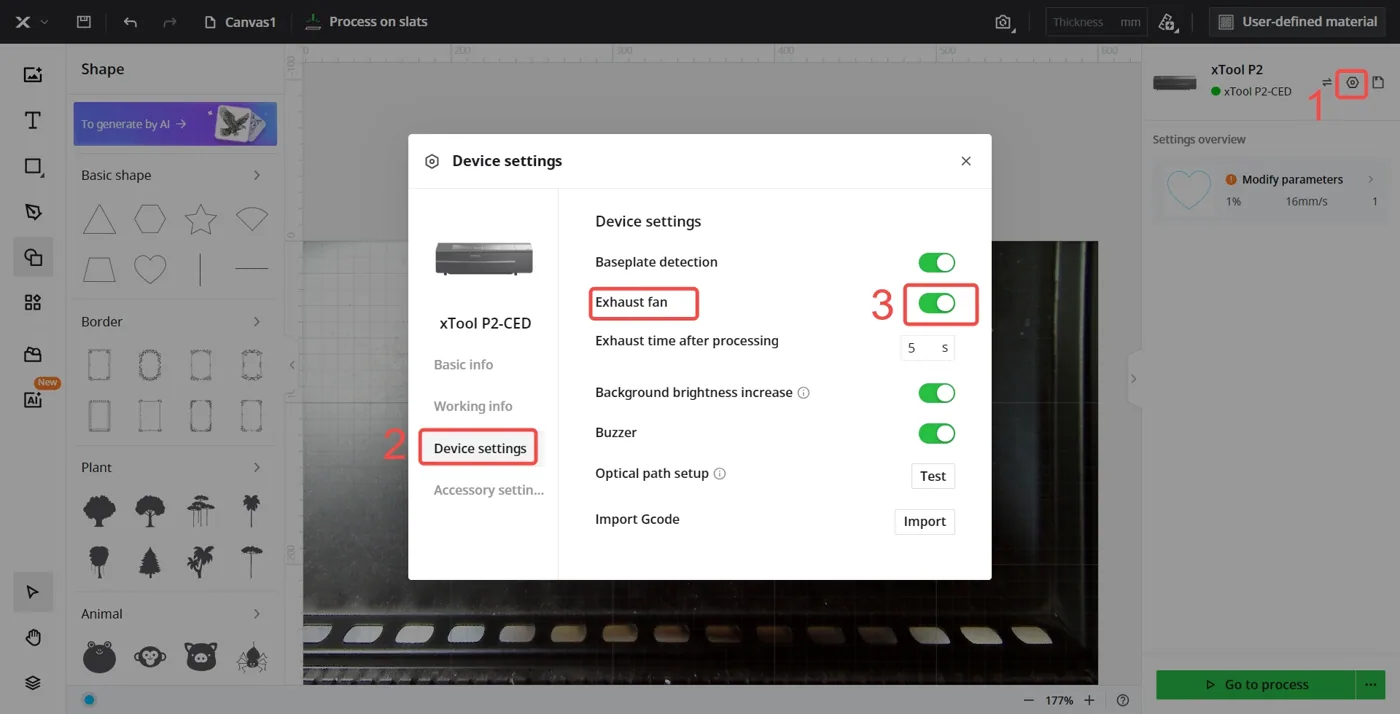
Task: Open more options beside Go to process
Action: point(1368,685)
